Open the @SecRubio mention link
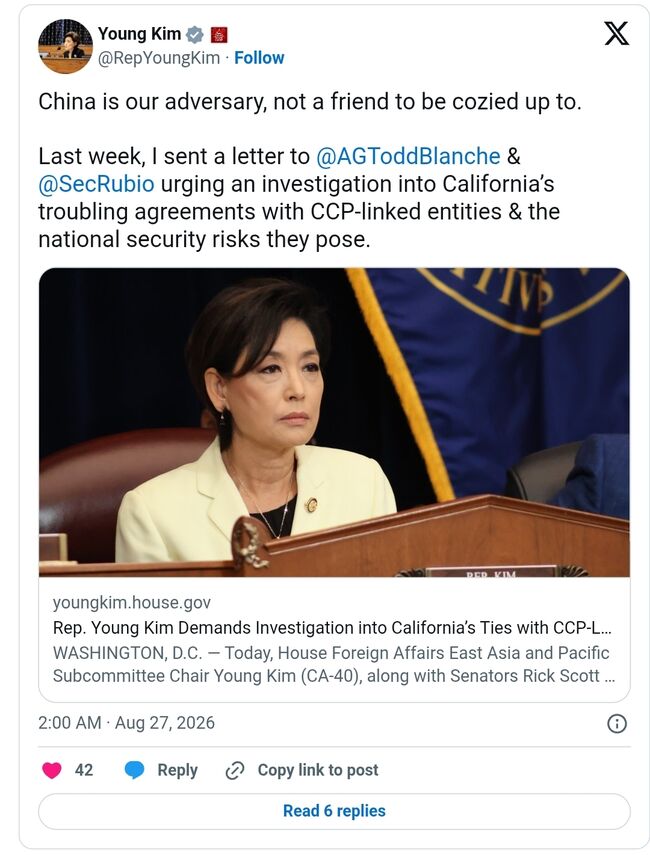This screenshot has height=855, width=650. coord(96,184)
